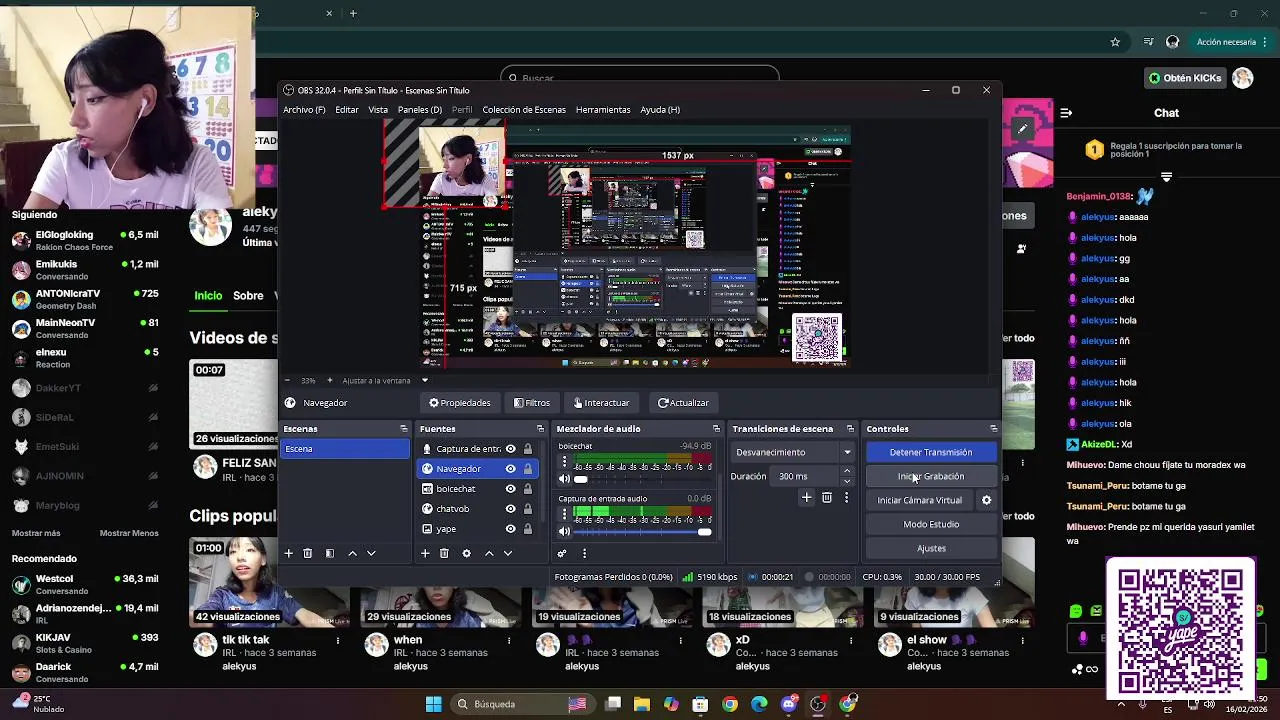
Task: Click Detener Transmisión button
Action: (x=931, y=452)
